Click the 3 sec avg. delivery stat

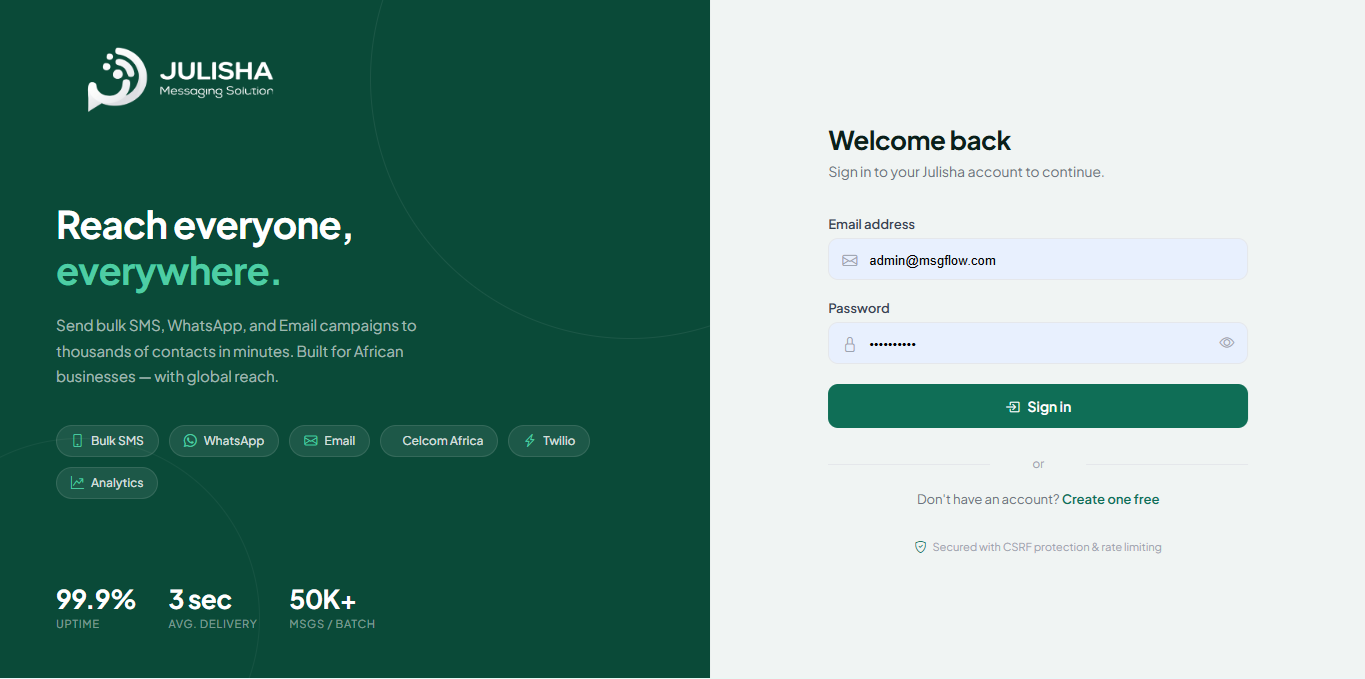[212, 608]
